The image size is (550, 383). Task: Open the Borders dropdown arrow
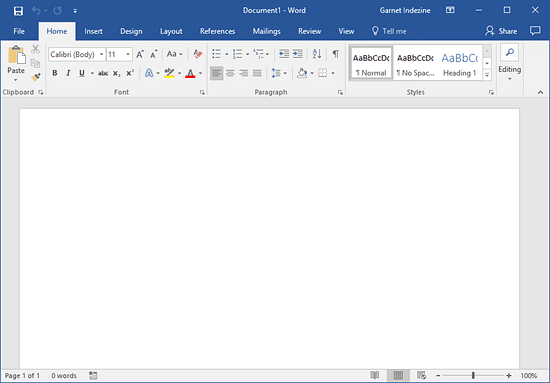pyautogui.click(x=333, y=73)
